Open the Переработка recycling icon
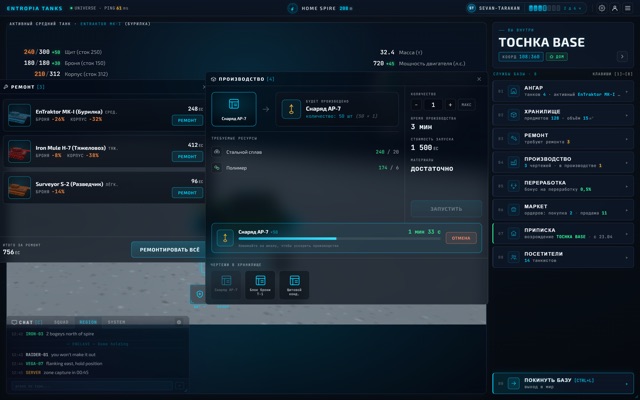 point(513,186)
